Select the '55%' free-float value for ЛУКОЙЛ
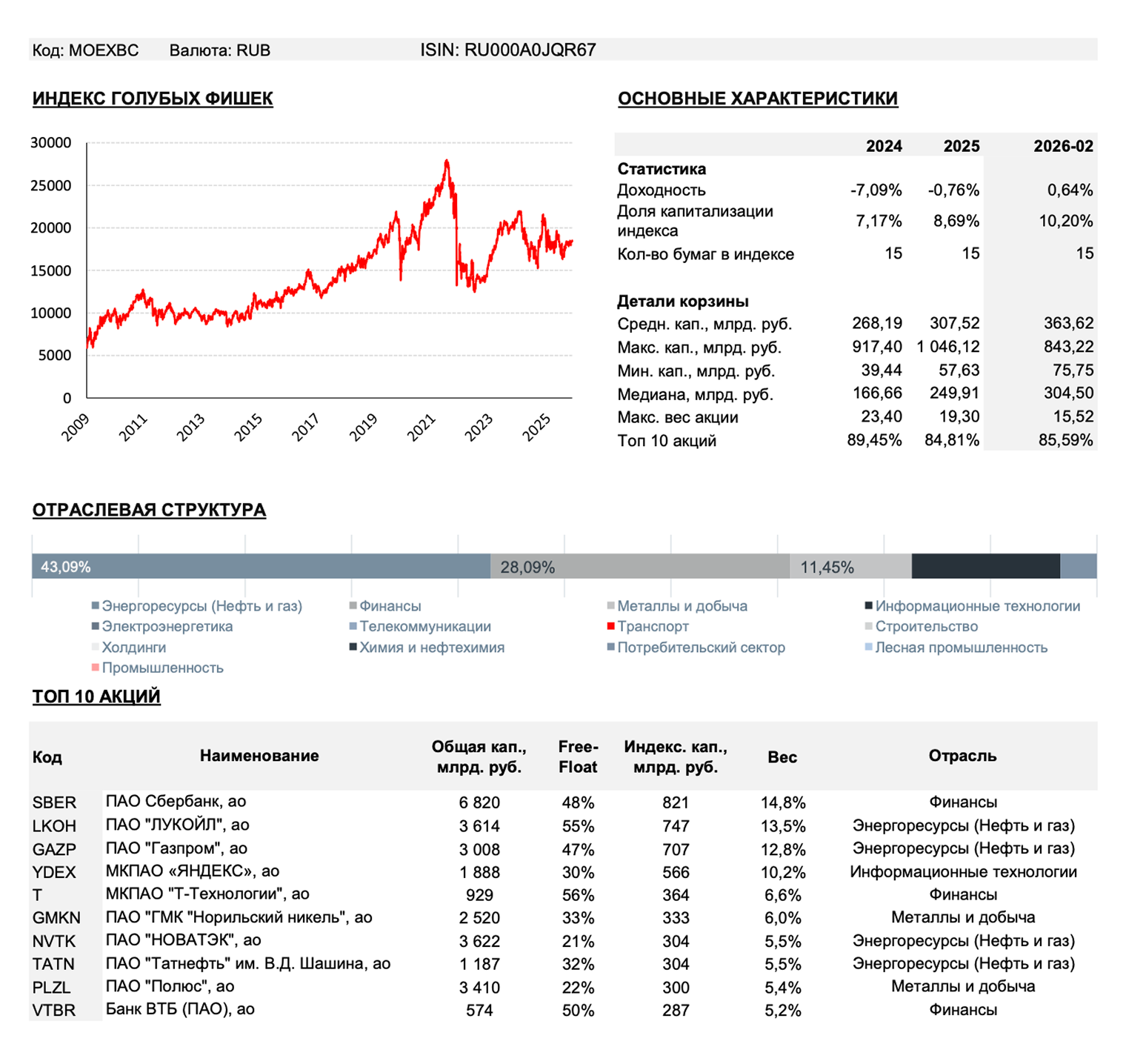1126x1064 pixels. pyautogui.click(x=578, y=826)
